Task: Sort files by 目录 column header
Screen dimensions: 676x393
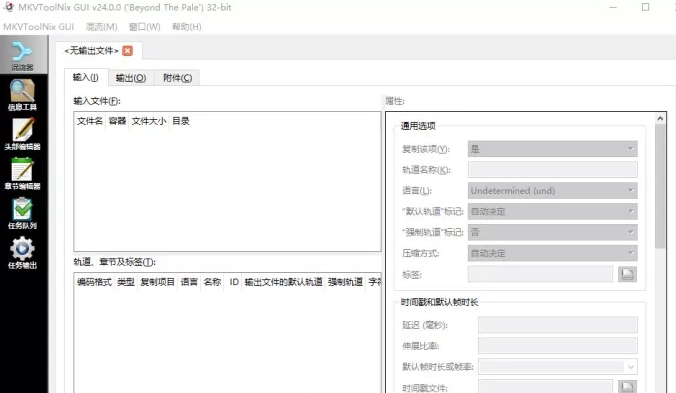Action: pos(181,121)
